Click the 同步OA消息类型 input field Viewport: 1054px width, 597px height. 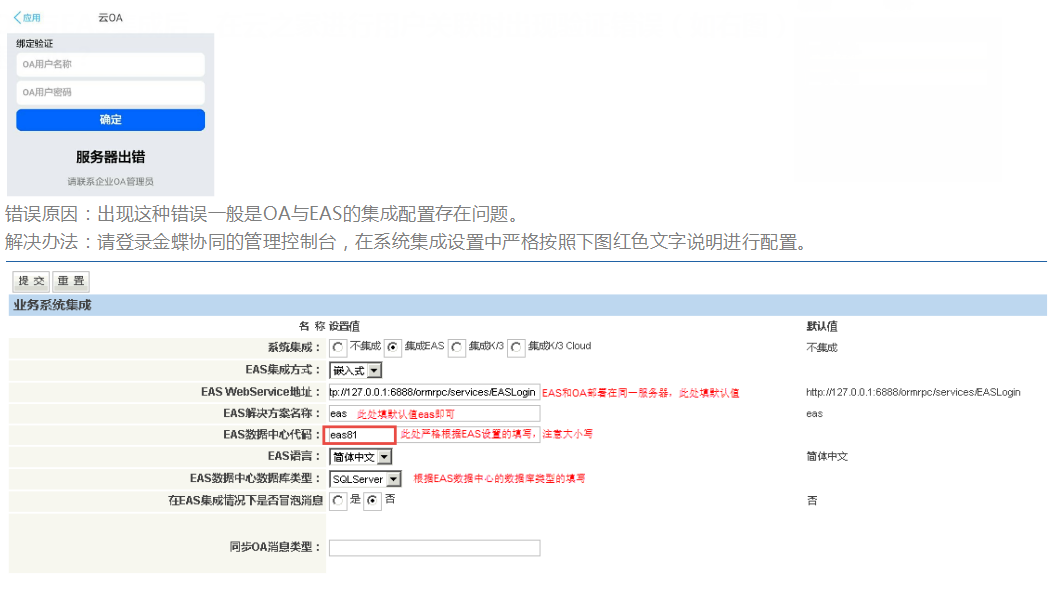pyautogui.click(x=434, y=548)
